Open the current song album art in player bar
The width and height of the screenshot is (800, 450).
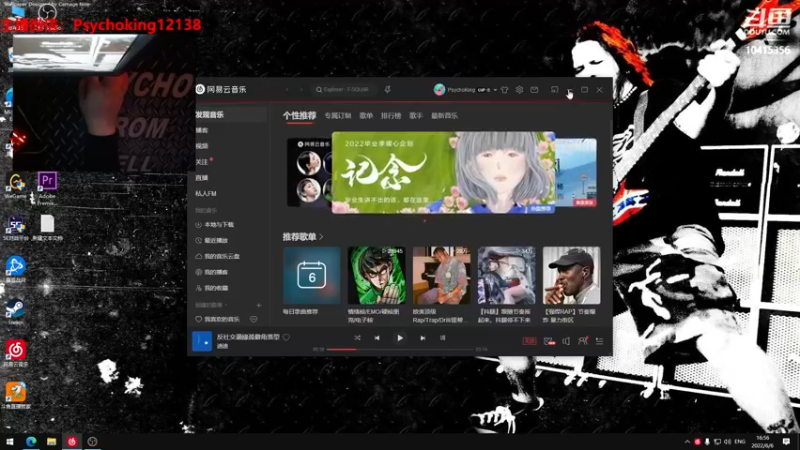coord(202,341)
